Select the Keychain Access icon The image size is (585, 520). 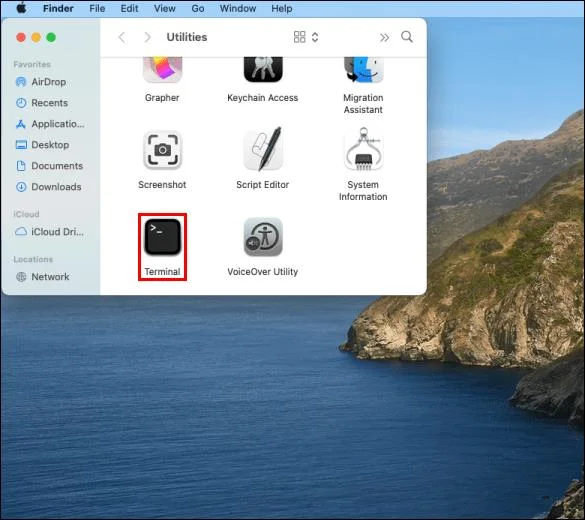263,70
